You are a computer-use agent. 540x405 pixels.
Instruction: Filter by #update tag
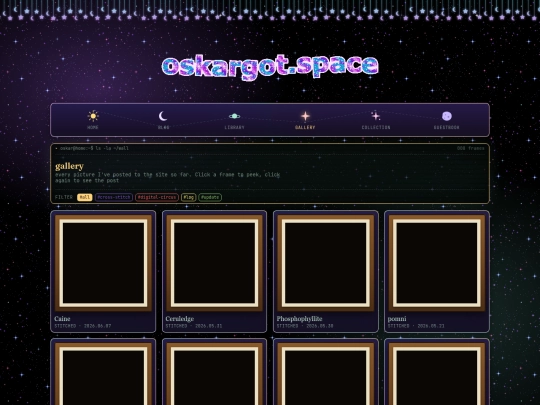[x=210, y=197]
